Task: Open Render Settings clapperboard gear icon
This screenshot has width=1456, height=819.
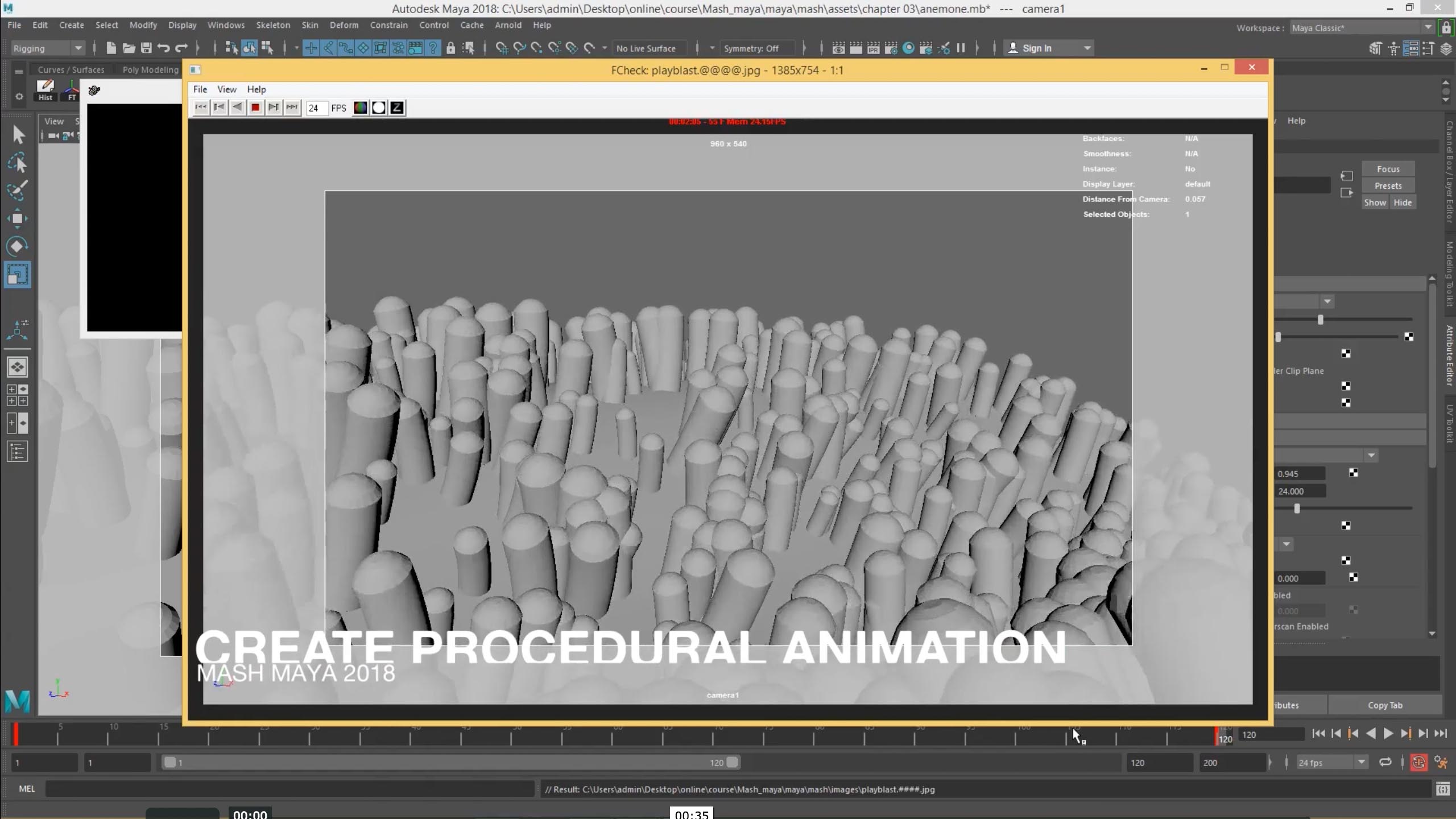Action: pyautogui.click(x=891, y=48)
